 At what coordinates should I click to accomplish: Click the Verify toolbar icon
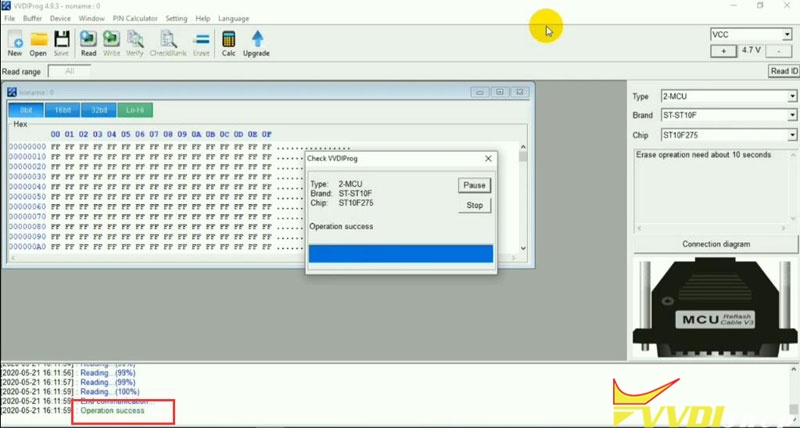(x=135, y=43)
